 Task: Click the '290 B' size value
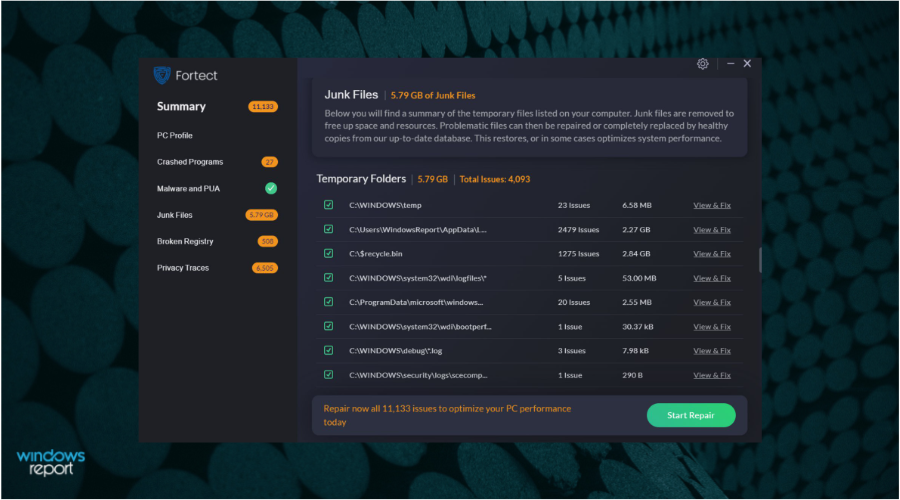633,375
